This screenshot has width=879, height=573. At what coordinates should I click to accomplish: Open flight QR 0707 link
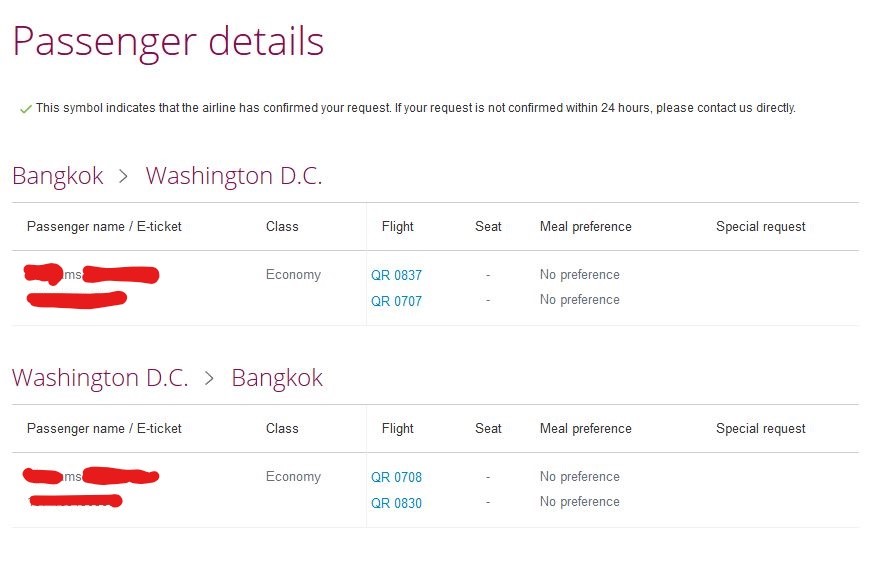coord(396,301)
